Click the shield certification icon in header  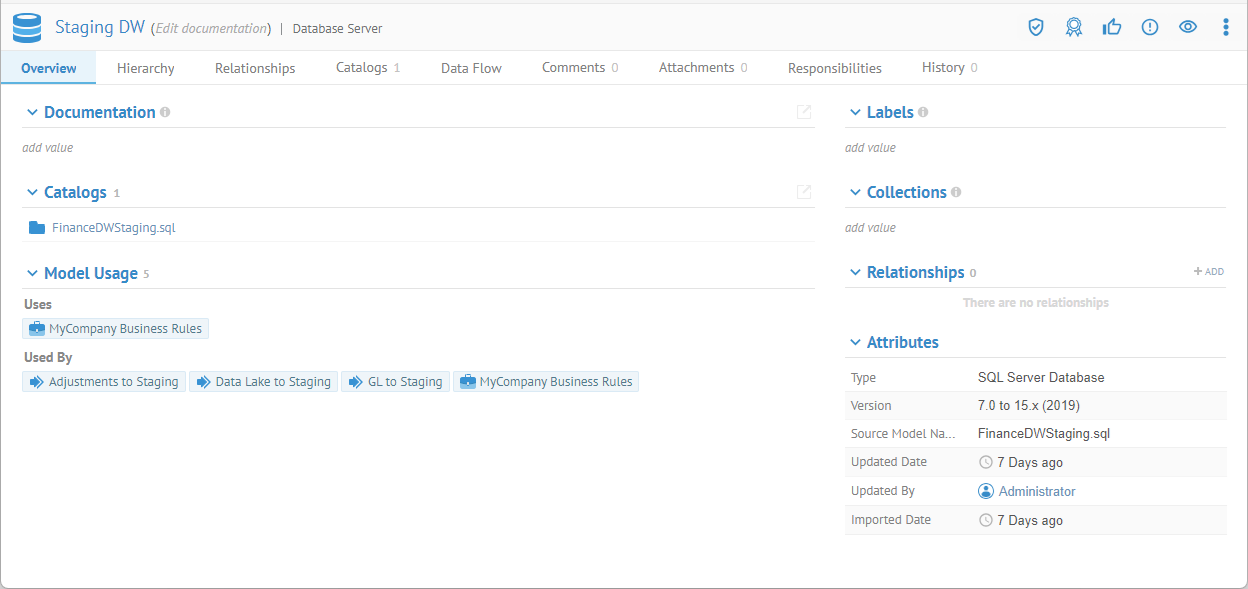1036,28
